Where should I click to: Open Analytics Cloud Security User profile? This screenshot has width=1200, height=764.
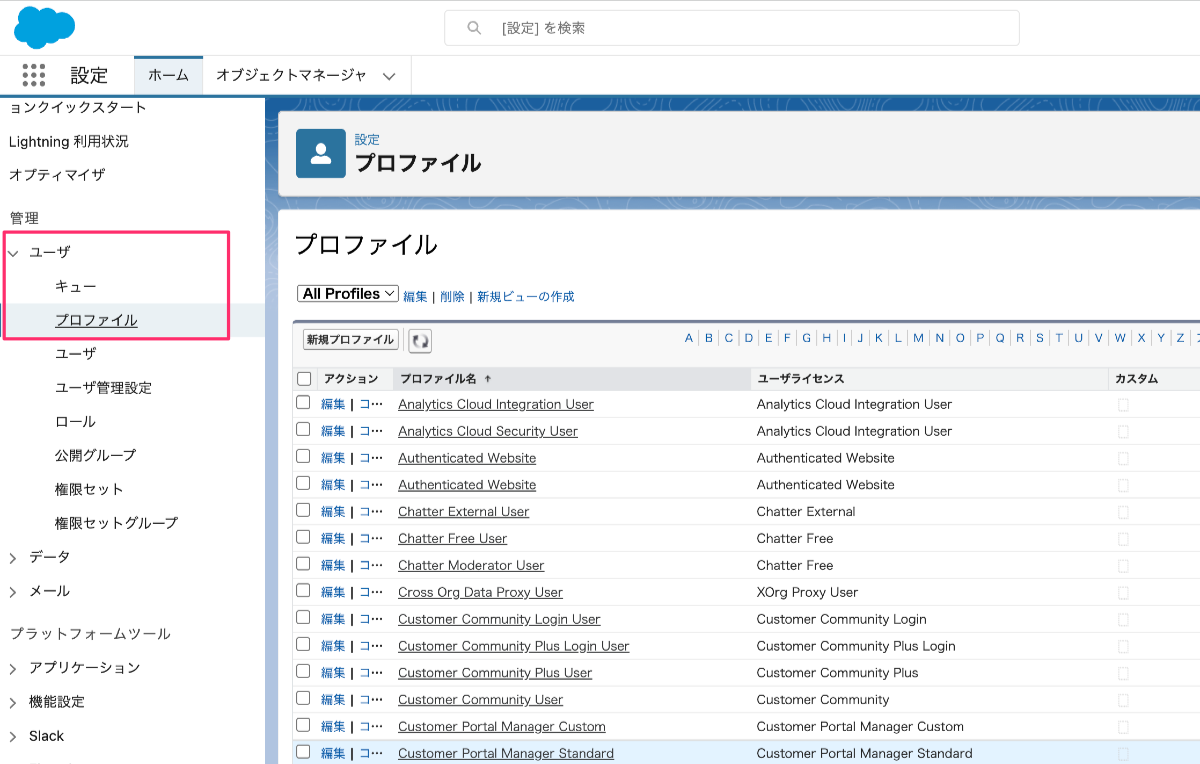[x=488, y=431]
